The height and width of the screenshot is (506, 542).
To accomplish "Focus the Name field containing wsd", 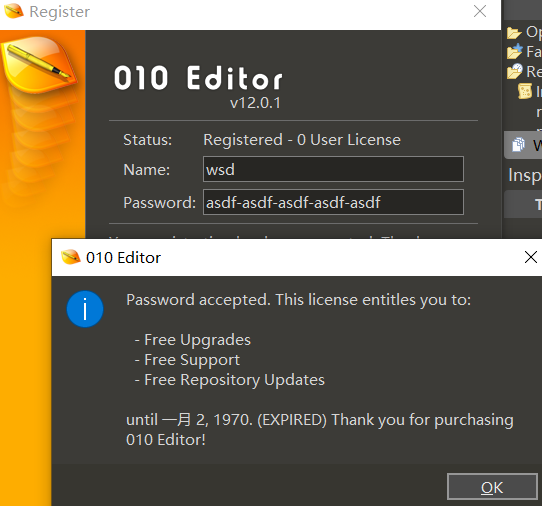I will tap(333, 169).
